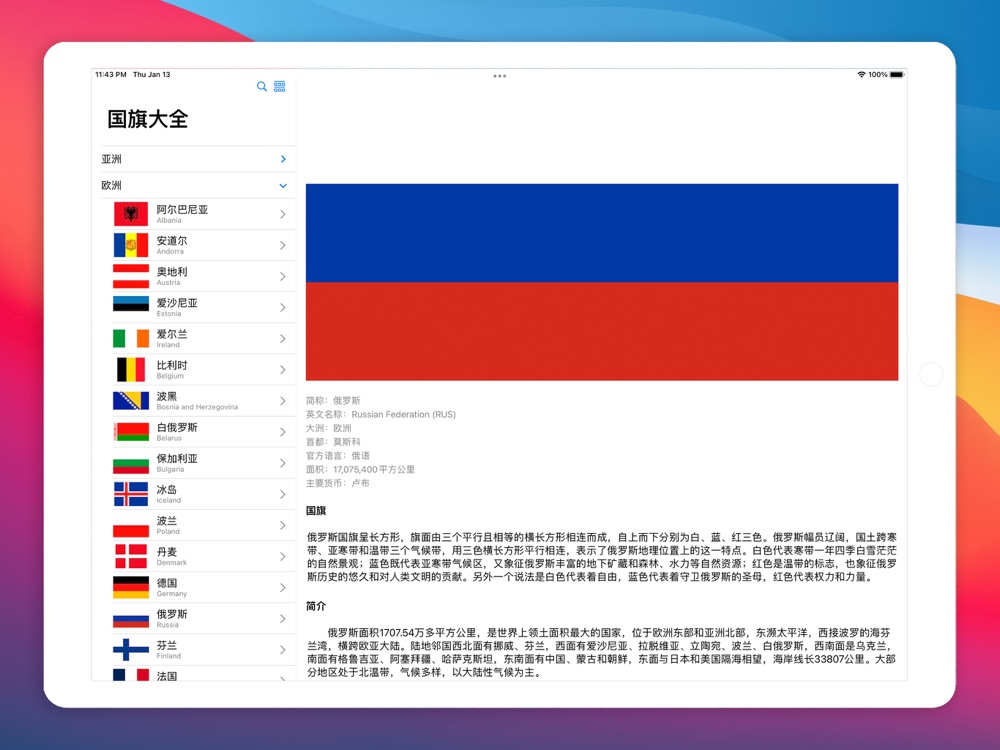Tap the 国旗大全 title
Screen dimensions: 1000x750
(147, 119)
